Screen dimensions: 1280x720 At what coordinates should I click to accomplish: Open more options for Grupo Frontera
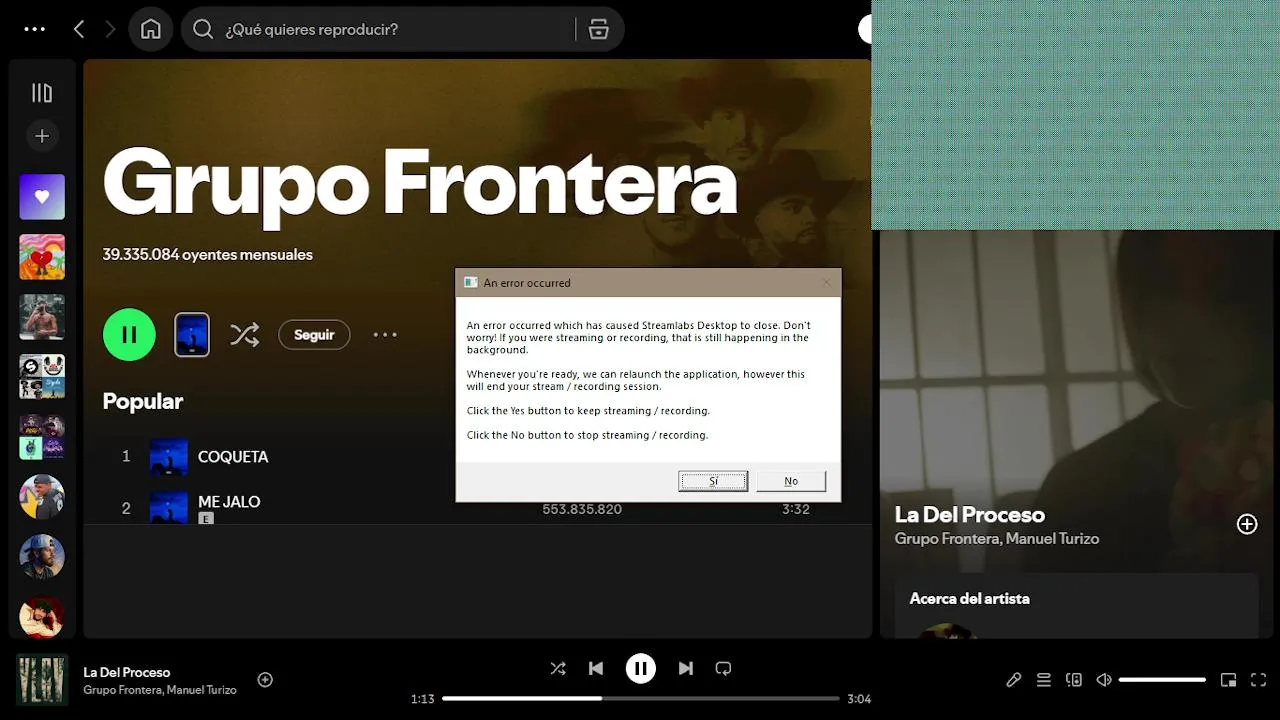[x=385, y=335]
